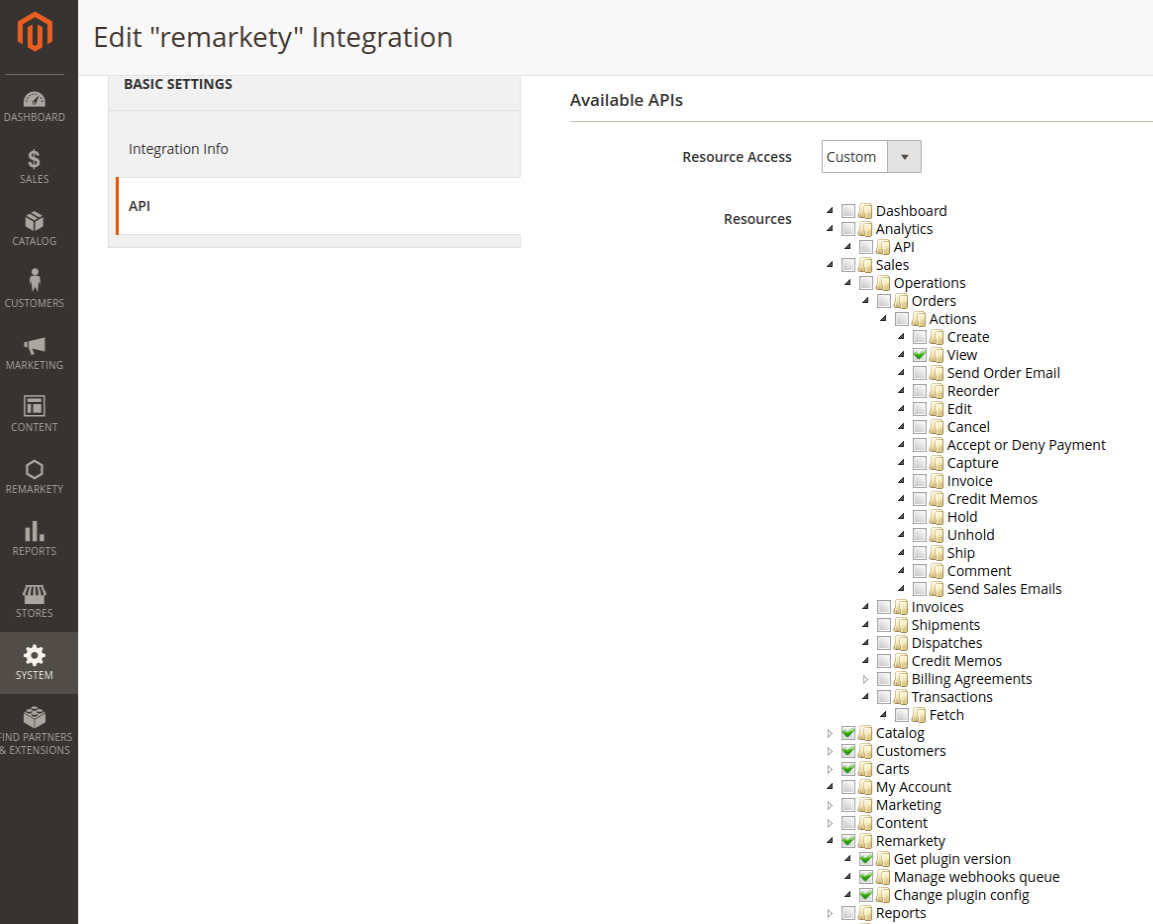This screenshot has width=1153, height=924.
Task: Enable the Send Order Email checkbox
Action: click(919, 373)
